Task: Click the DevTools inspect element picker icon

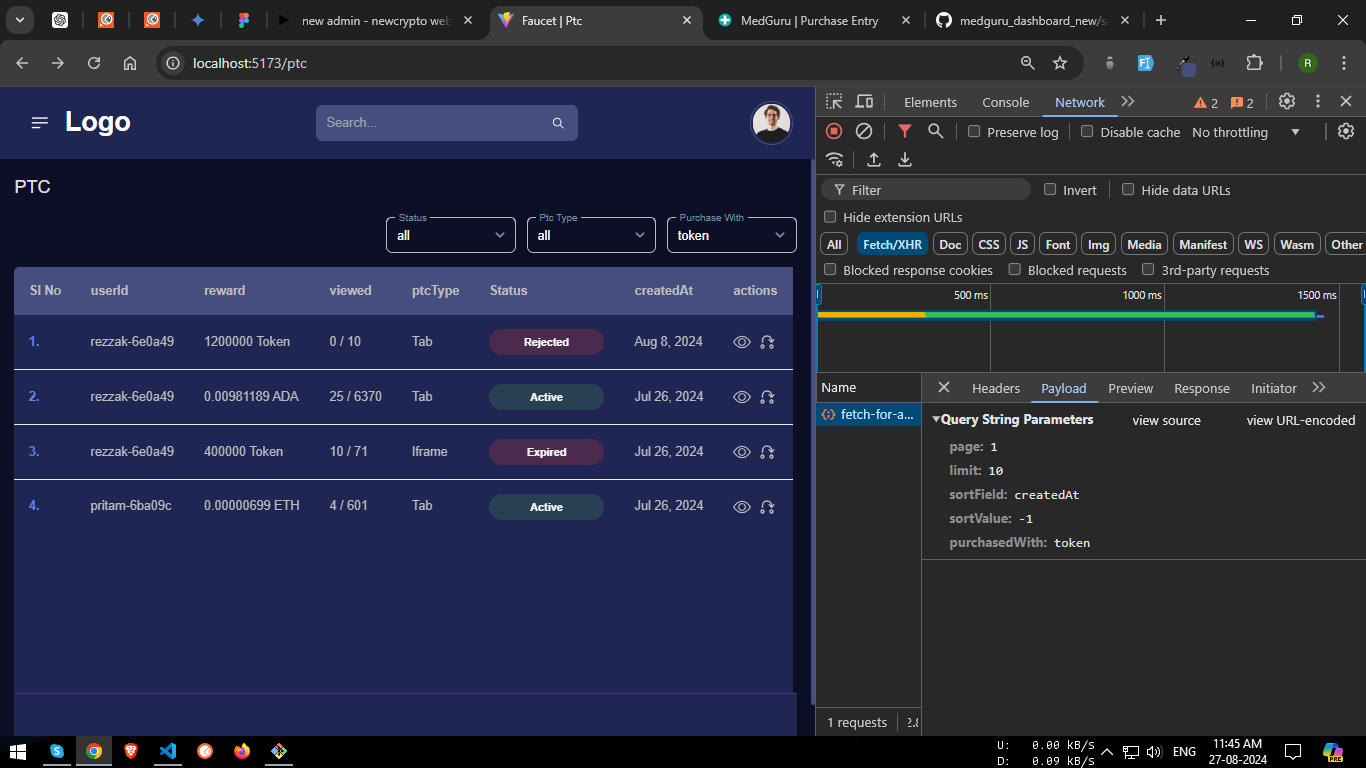Action: pyautogui.click(x=834, y=102)
